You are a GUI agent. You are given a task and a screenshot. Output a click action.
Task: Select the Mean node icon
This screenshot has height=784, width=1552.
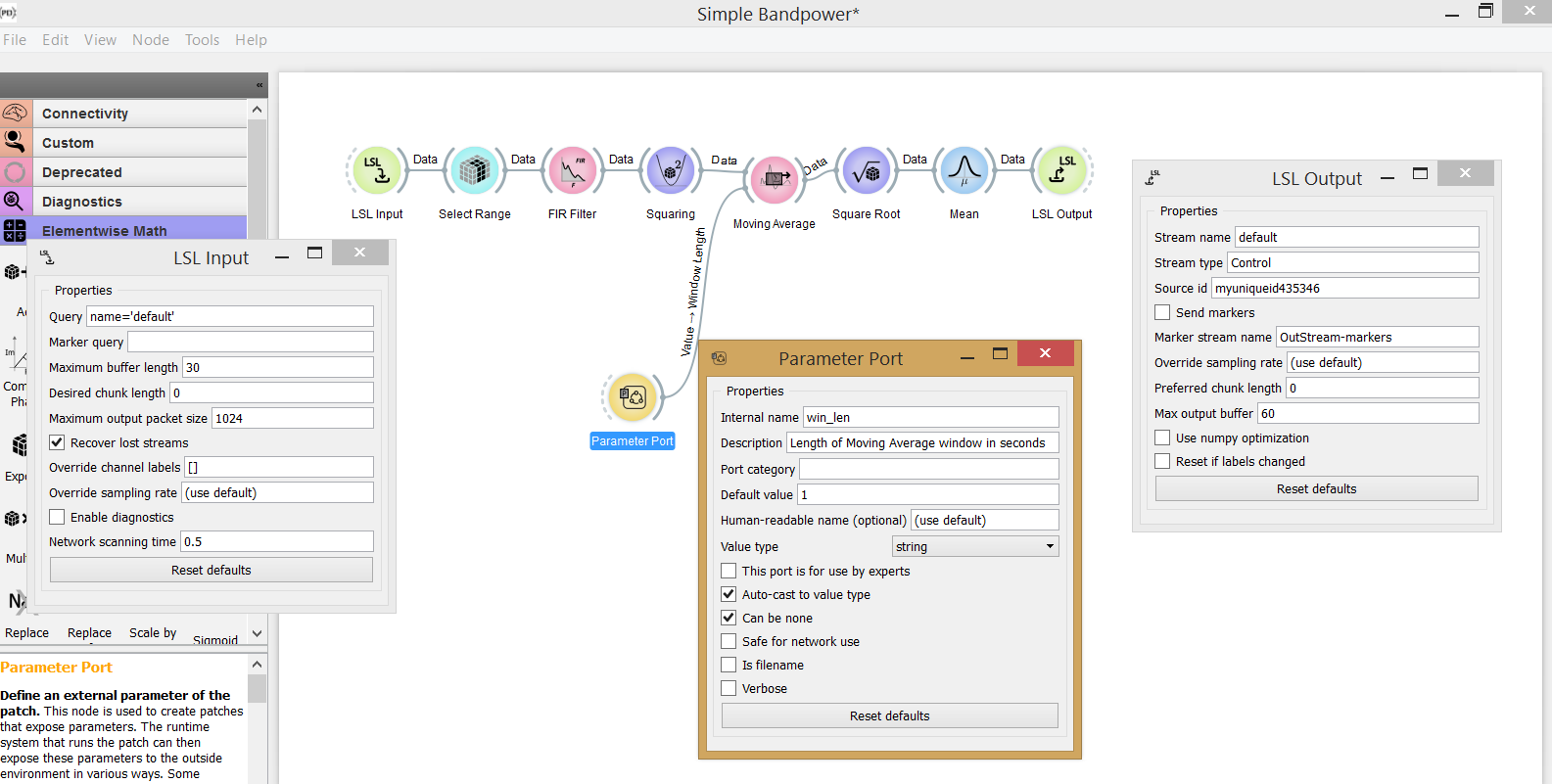[964, 171]
